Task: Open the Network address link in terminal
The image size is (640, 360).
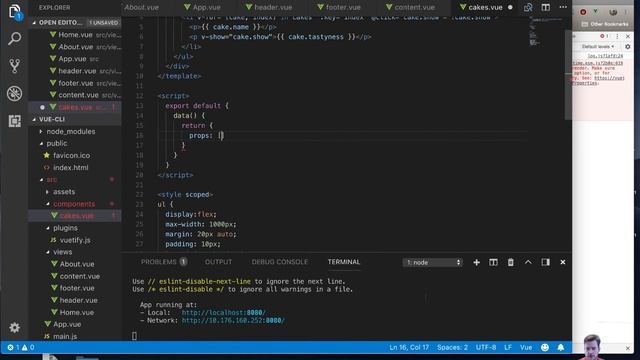Action: [233, 321]
